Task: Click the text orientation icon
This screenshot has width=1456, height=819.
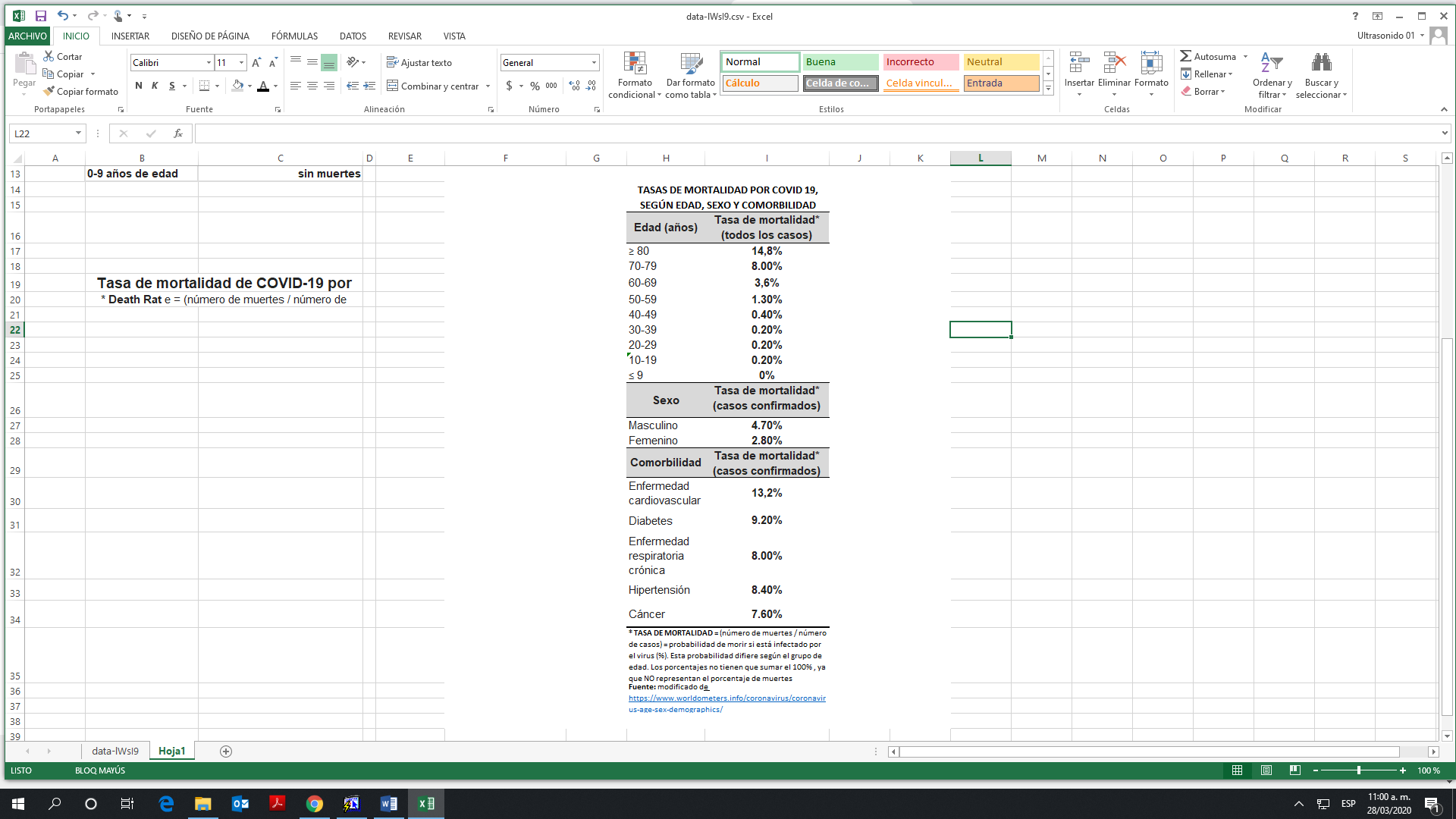Action: 353,62
